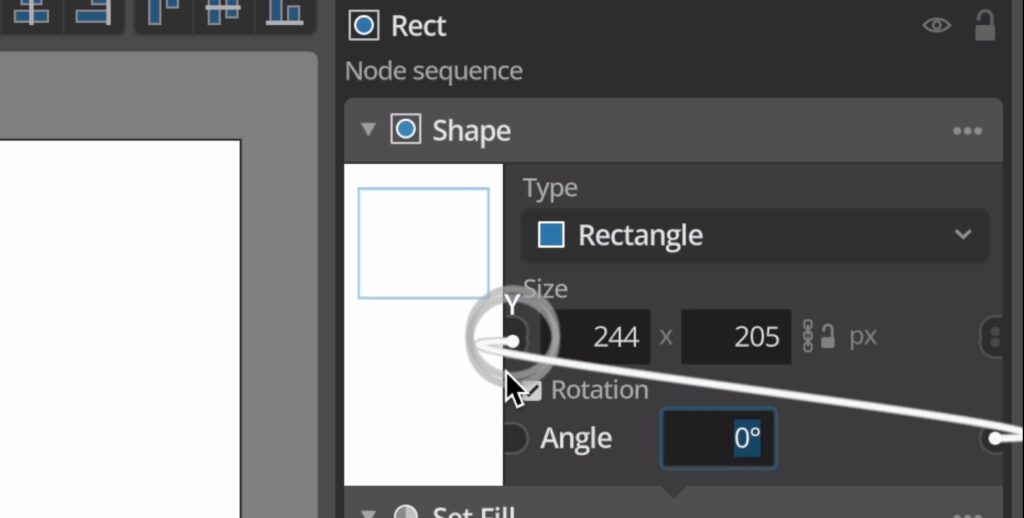The image size is (1024, 518).
Task: Click the align horizontal center icon
Action: tap(31, 12)
